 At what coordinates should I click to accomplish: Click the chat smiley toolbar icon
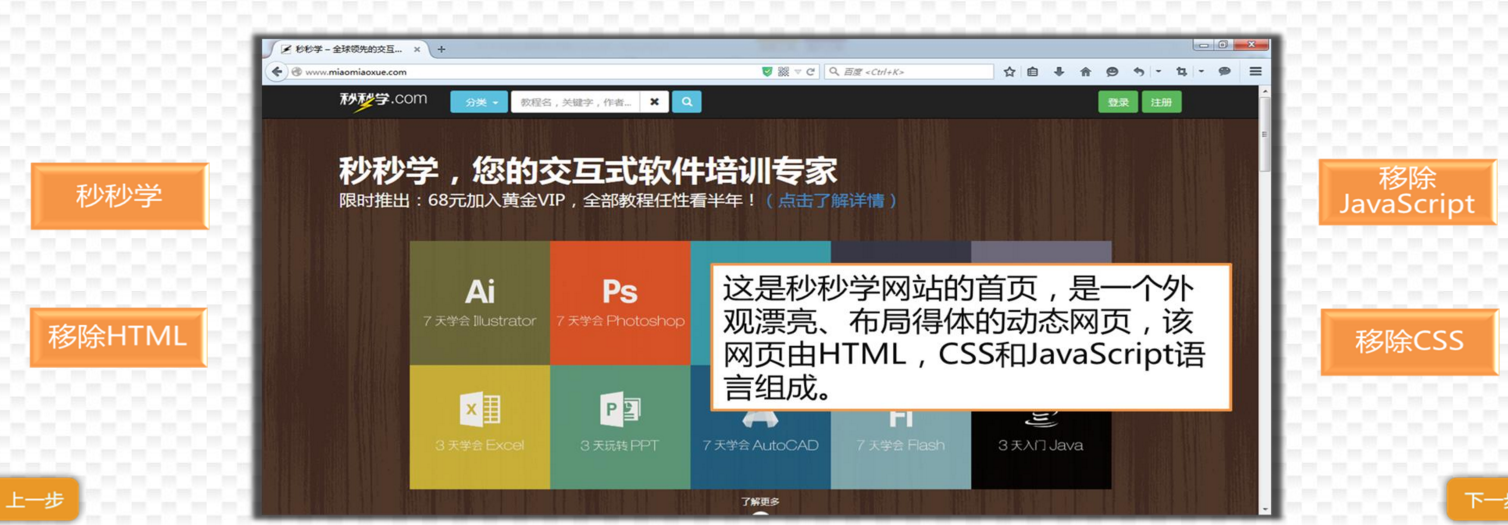[x=1112, y=72]
